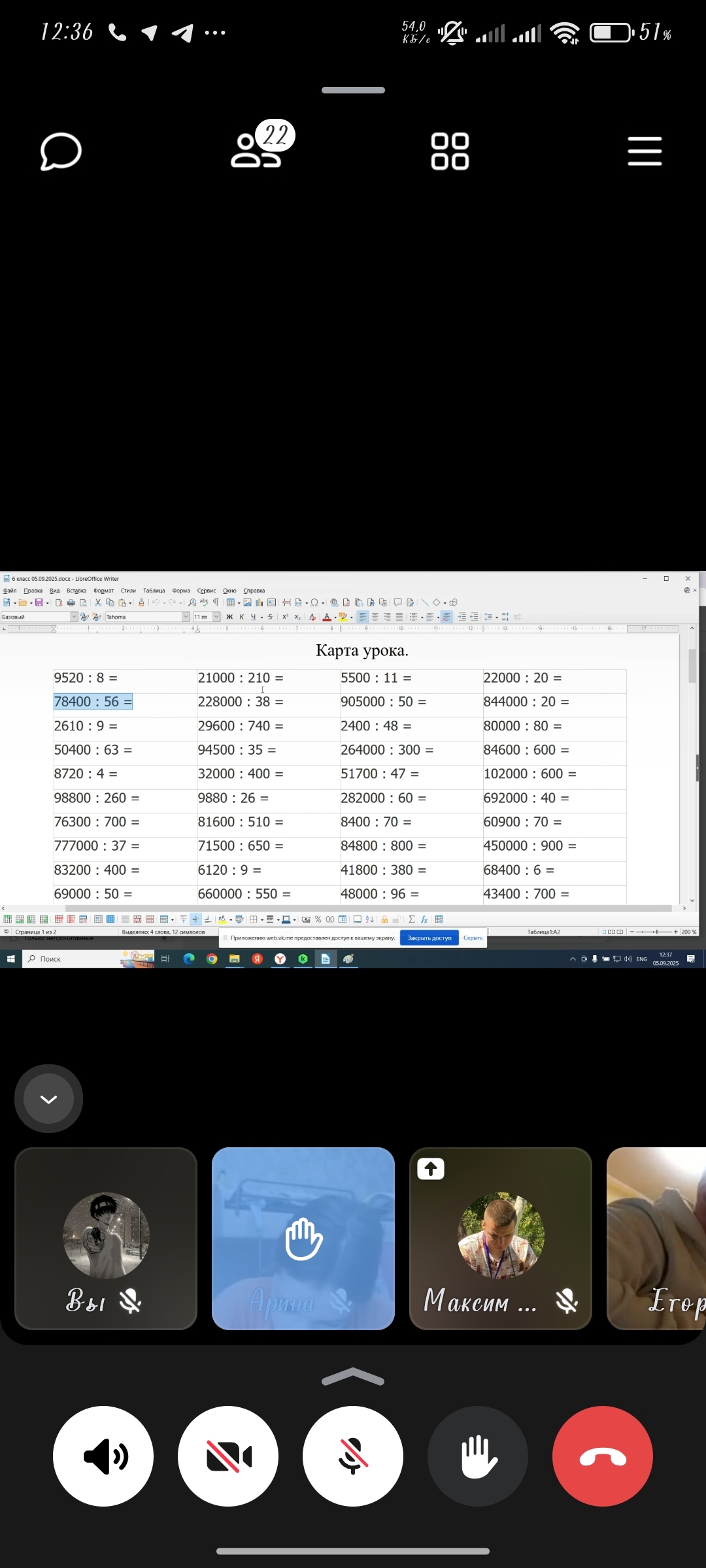Image resolution: width=706 pixels, height=1568 pixels.
Task: Switch to grid view layout
Action: click(x=450, y=152)
